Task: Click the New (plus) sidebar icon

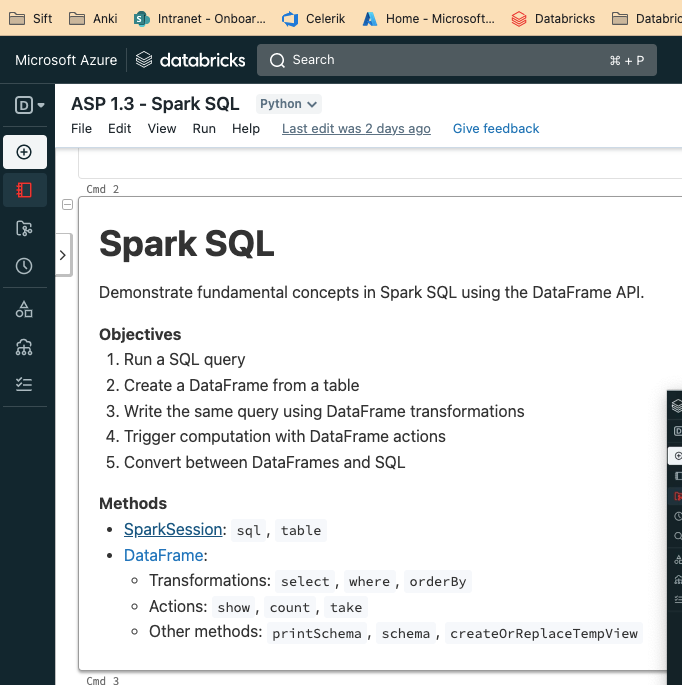Action: 25,152
